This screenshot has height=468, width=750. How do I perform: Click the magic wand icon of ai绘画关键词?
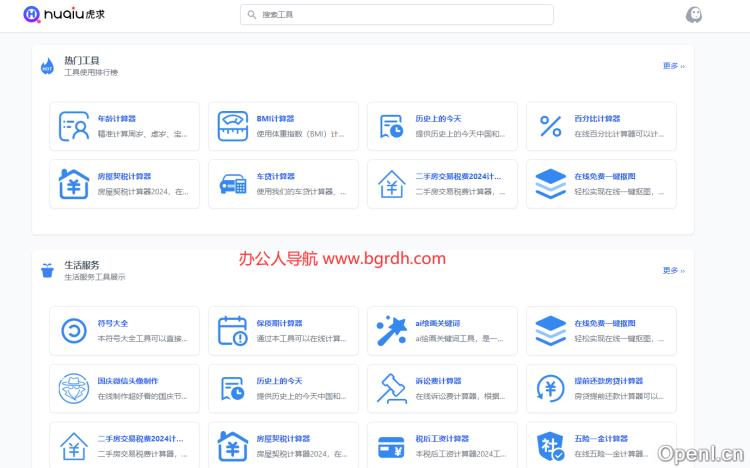point(391,331)
